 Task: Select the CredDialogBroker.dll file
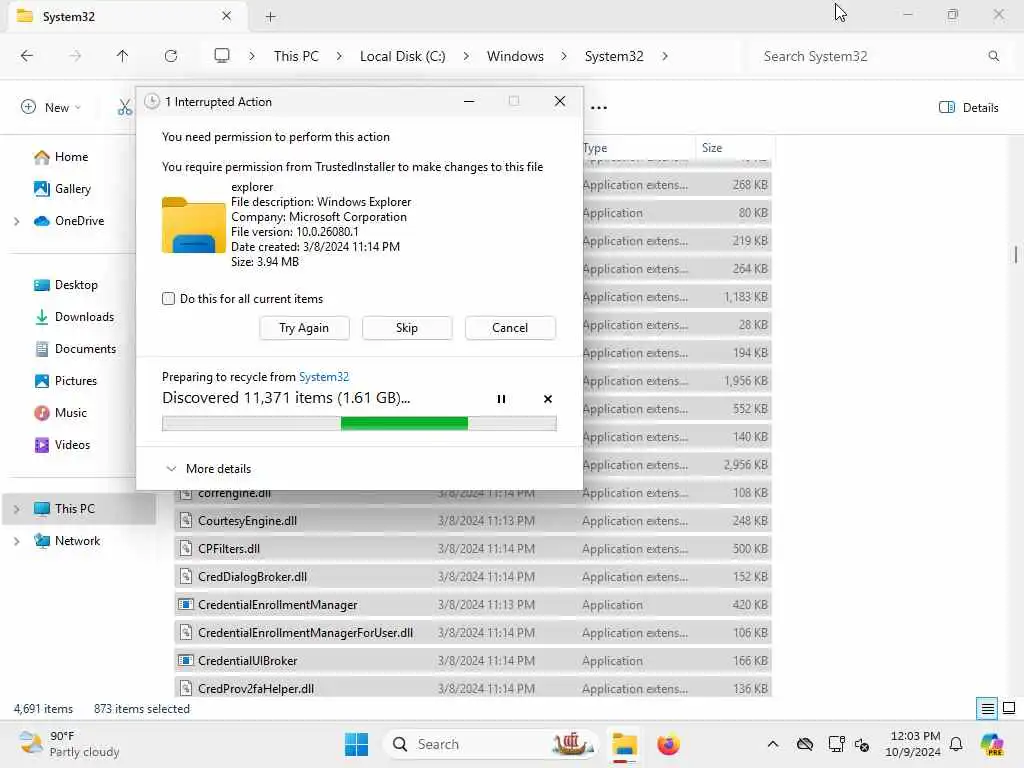pyautogui.click(x=473, y=577)
